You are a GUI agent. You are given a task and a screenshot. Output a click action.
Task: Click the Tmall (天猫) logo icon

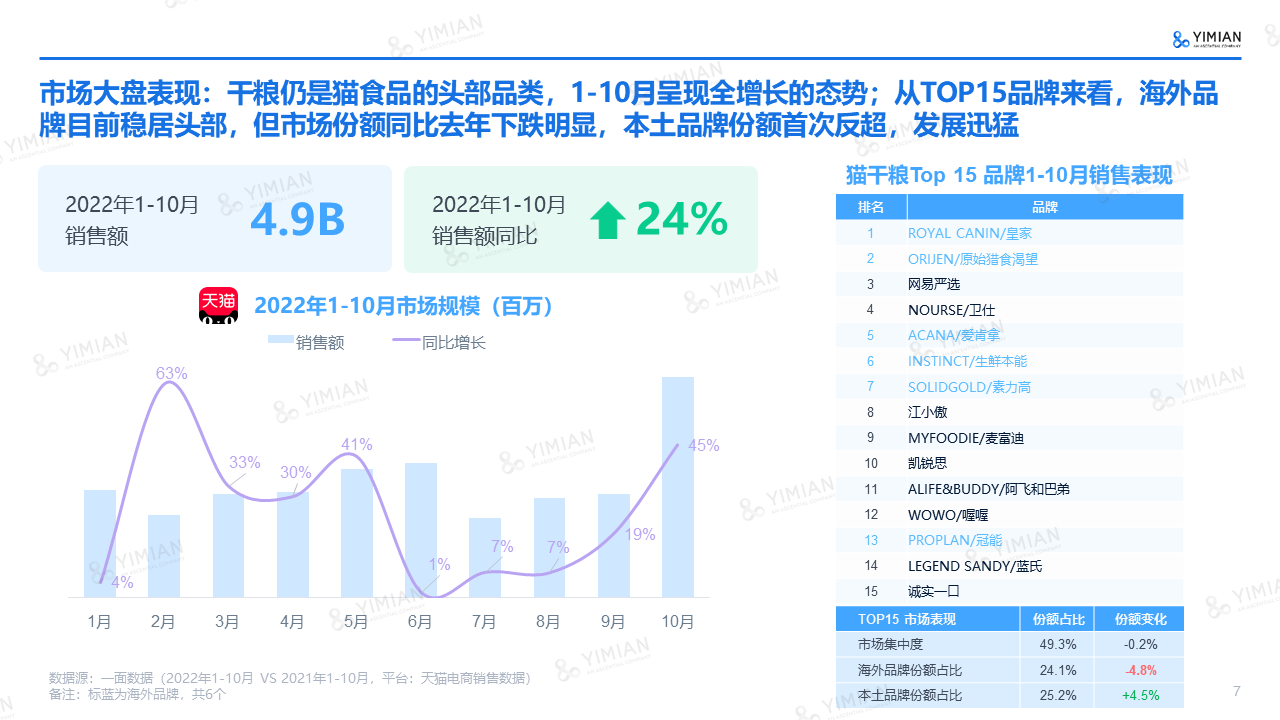[x=218, y=306]
